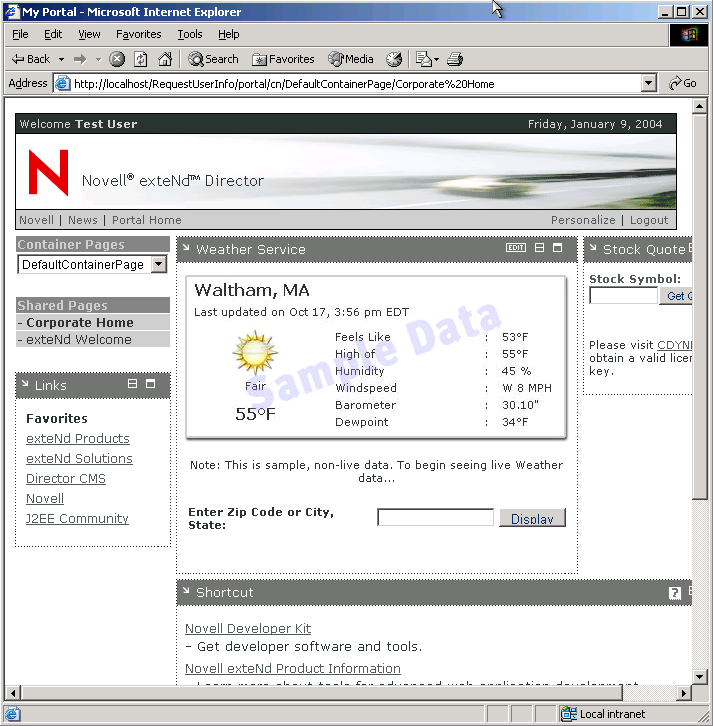Open the J2EE Community link

pos(77,518)
